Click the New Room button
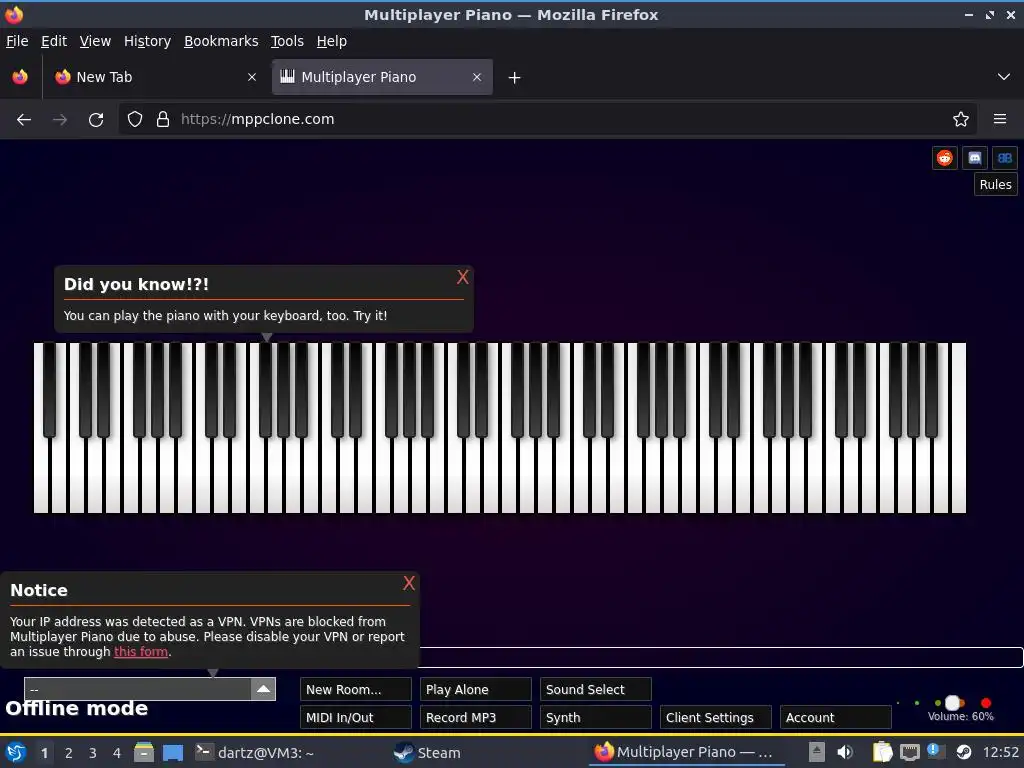Viewport: 1024px width, 768px height. click(355, 690)
